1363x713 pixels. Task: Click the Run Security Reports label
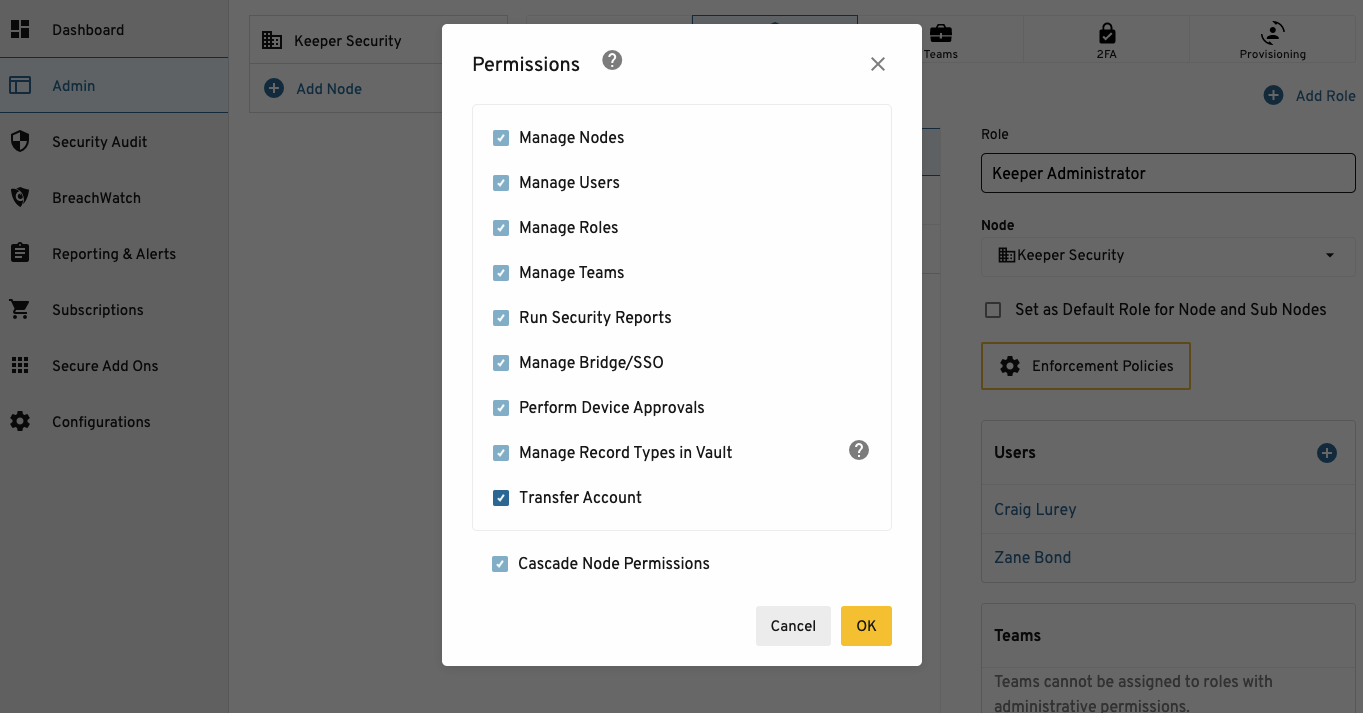pyautogui.click(x=595, y=318)
